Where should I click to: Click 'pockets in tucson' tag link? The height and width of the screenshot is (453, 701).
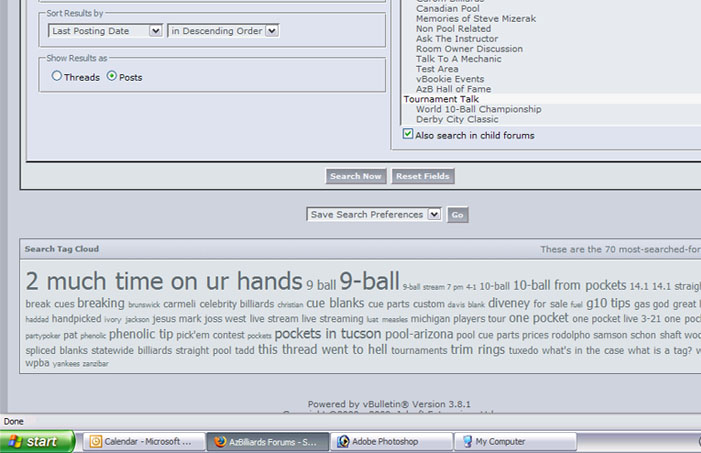(328, 334)
